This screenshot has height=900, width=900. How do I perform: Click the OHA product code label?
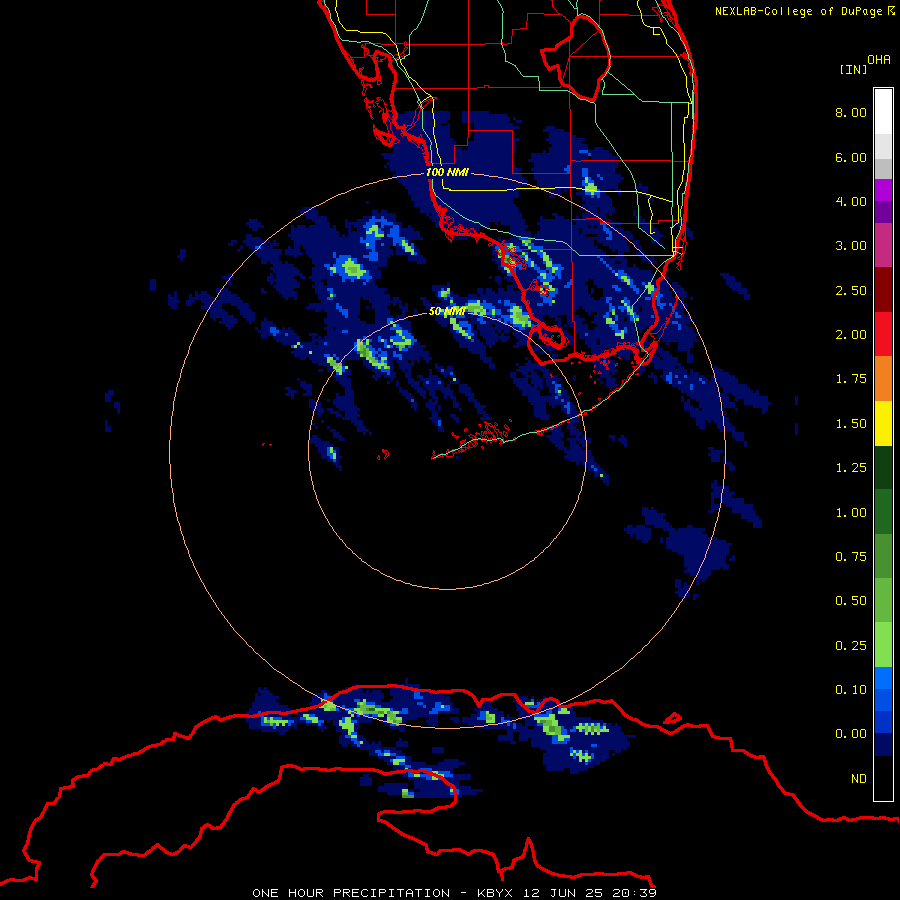click(879, 60)
